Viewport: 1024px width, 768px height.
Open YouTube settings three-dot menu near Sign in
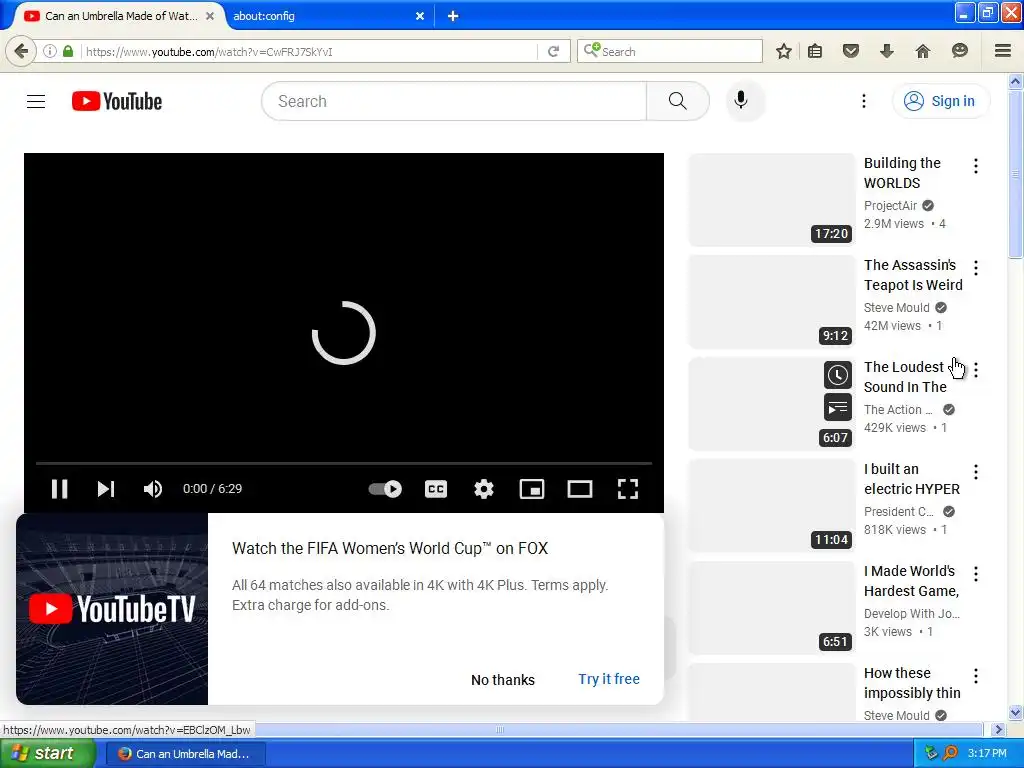tap(863, 101)
